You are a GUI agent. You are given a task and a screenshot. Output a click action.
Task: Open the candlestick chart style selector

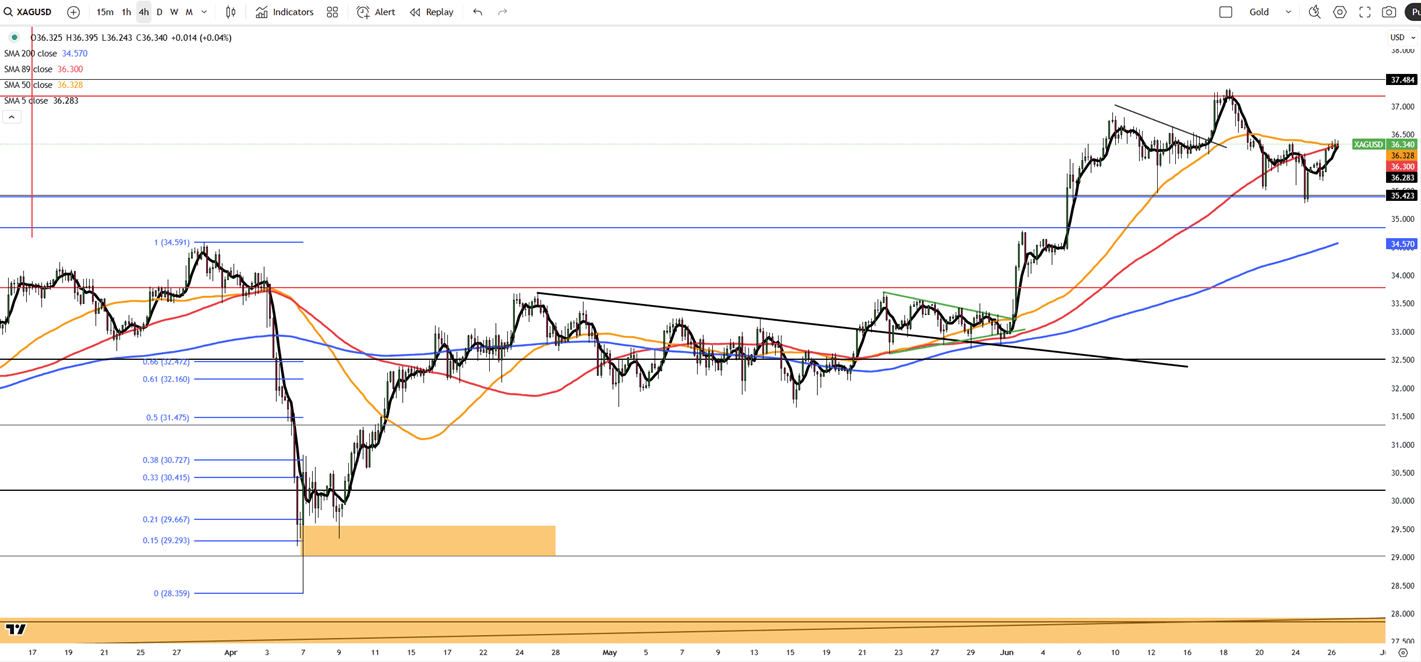[231, 12]
